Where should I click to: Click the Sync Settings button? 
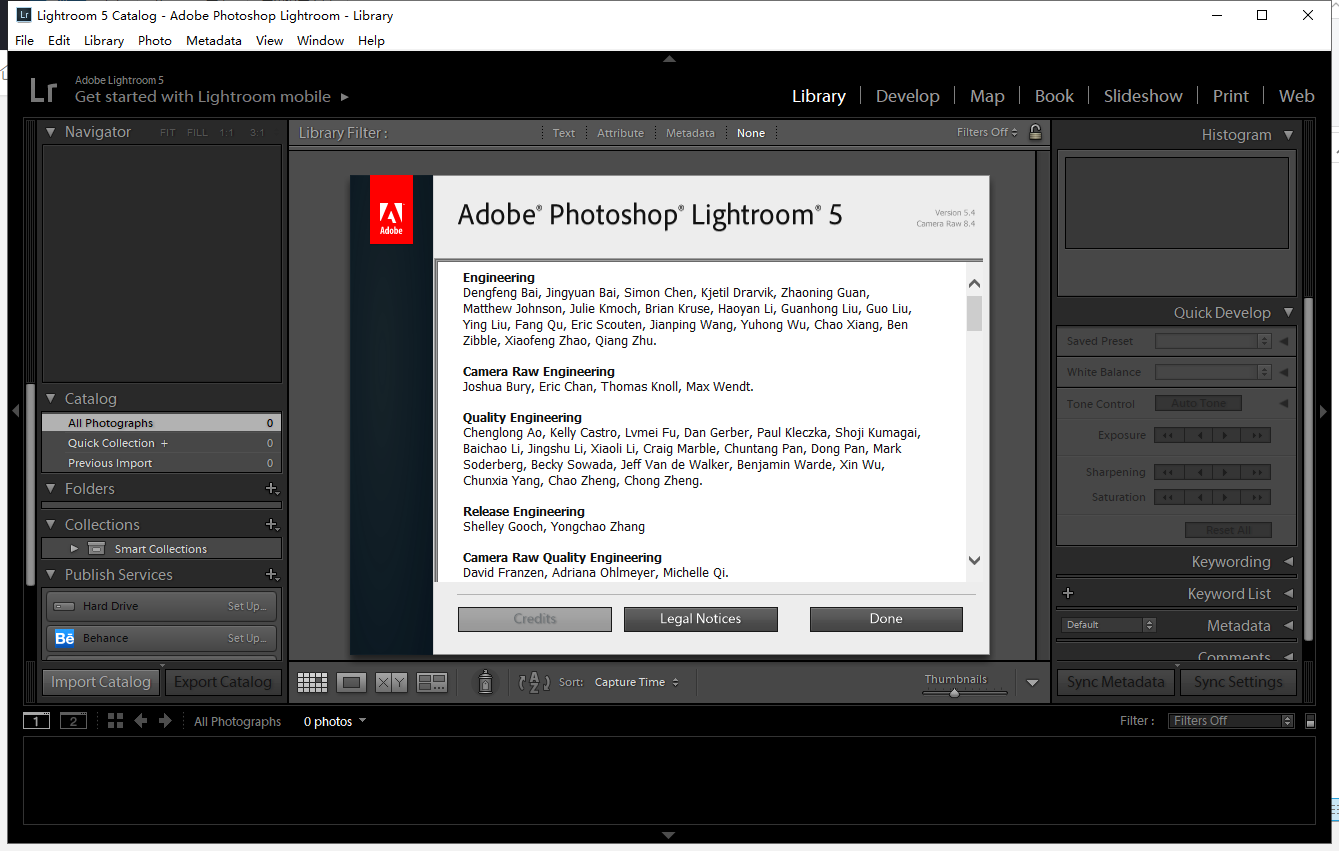point(1238,682)
